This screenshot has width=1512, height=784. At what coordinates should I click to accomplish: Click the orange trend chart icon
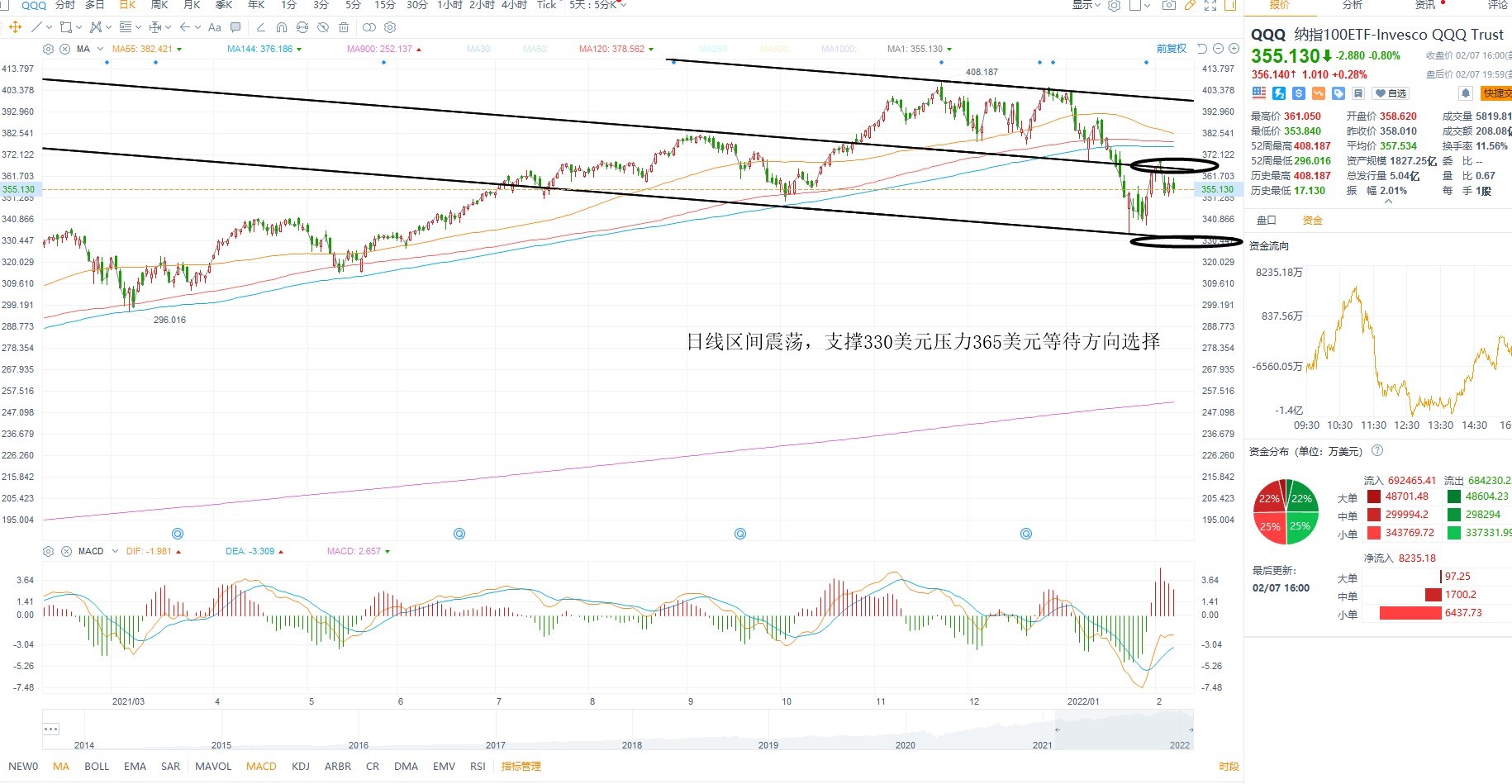[1319, 93]
